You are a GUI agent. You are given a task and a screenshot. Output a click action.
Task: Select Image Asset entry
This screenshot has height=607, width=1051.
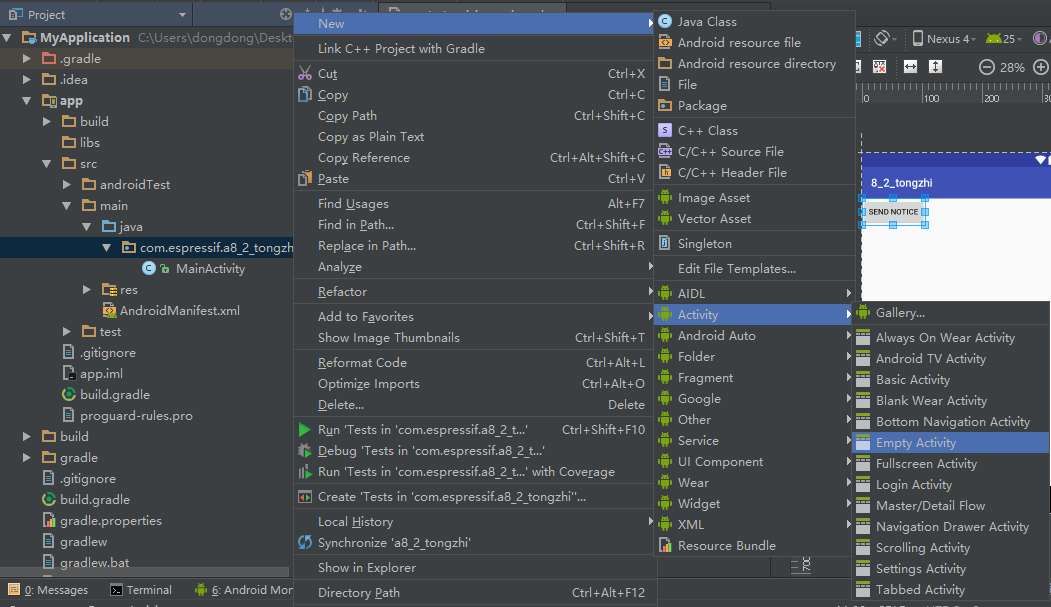(754, 198)
